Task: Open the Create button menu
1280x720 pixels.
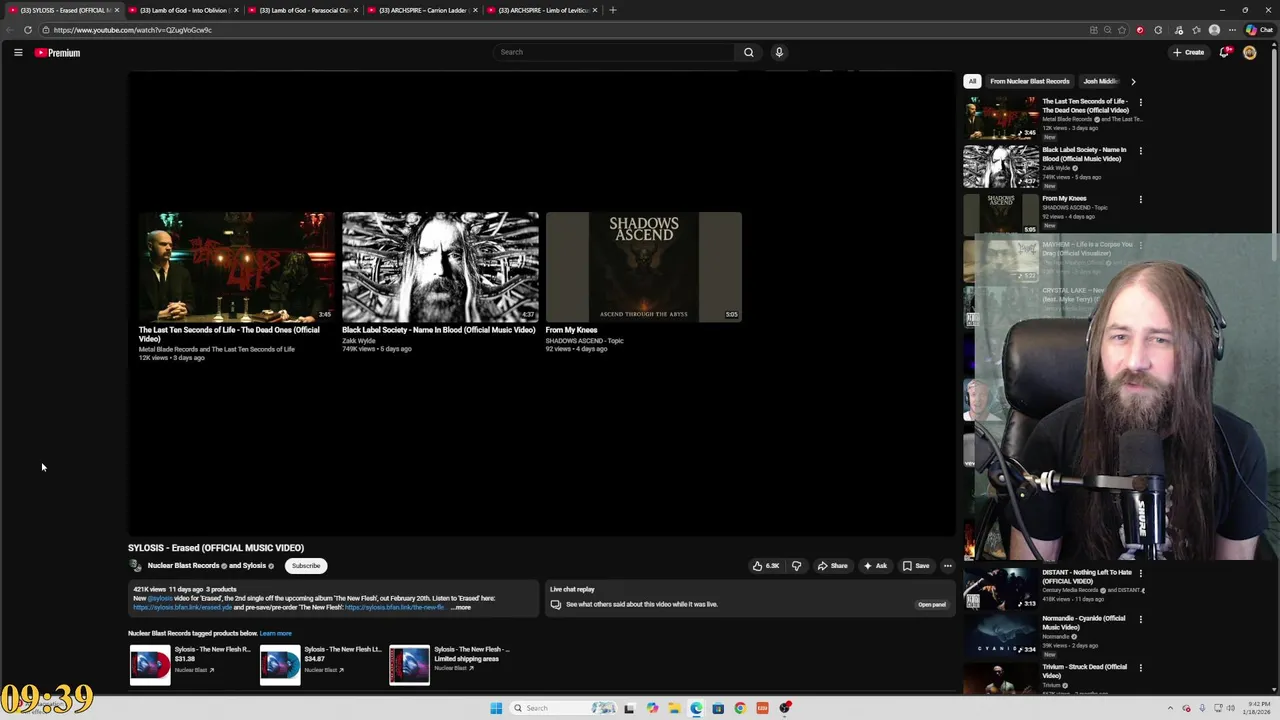Action: point(1189,52)
